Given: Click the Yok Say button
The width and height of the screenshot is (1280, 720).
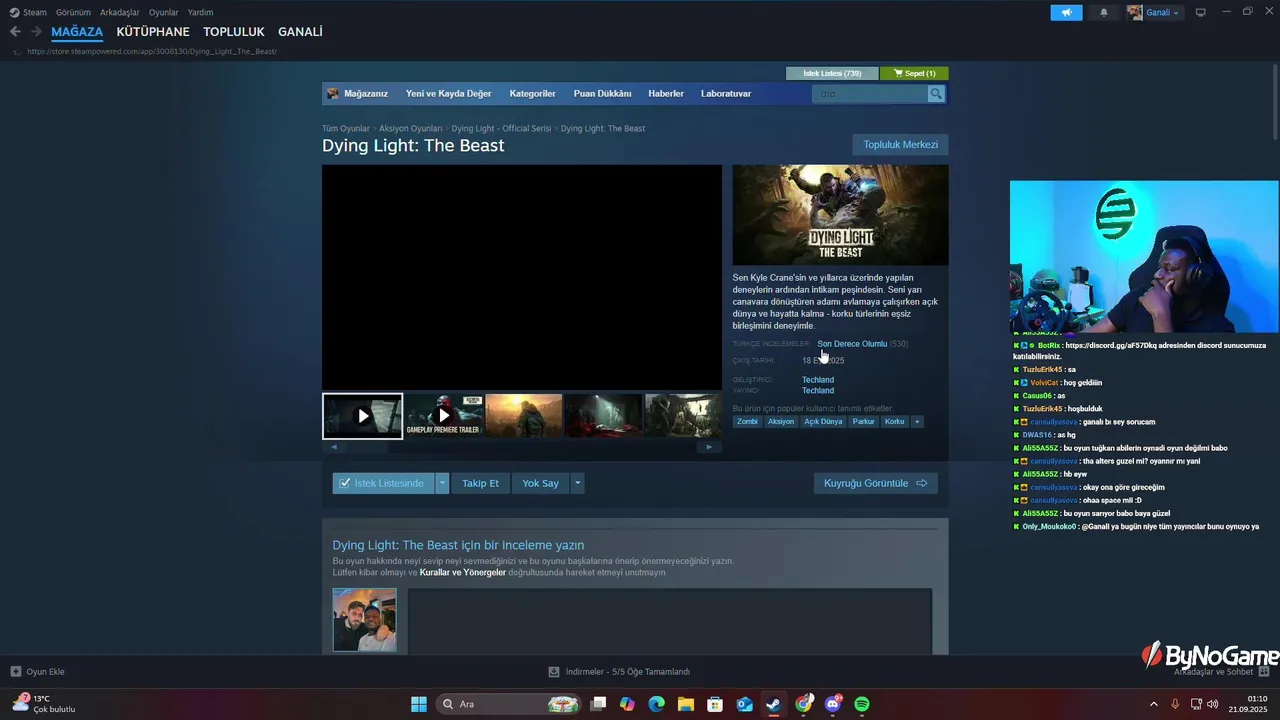Looking at the screenshot, I should [x=540, y=483].
